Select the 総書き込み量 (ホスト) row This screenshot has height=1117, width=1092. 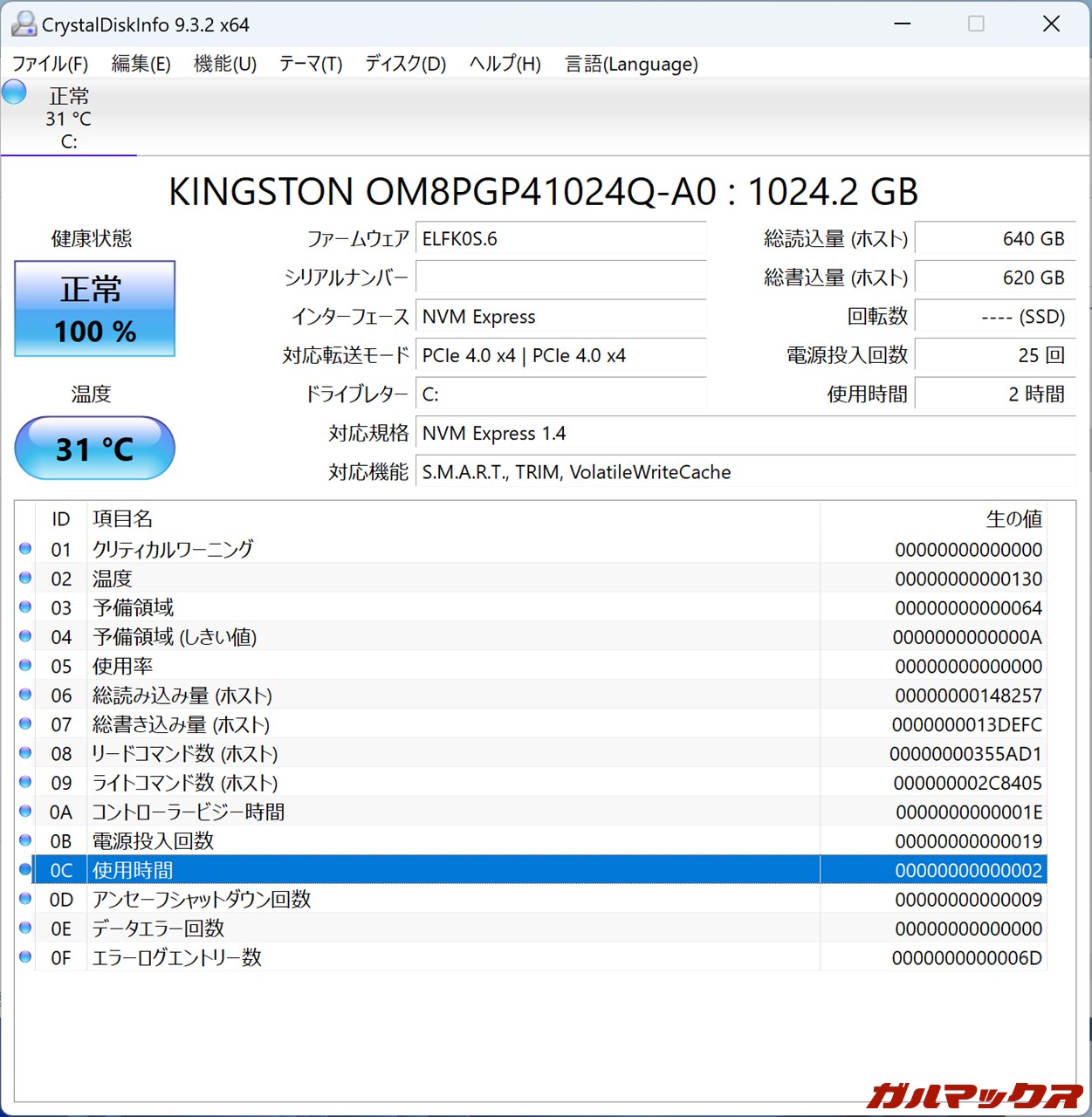pos(454,724)
